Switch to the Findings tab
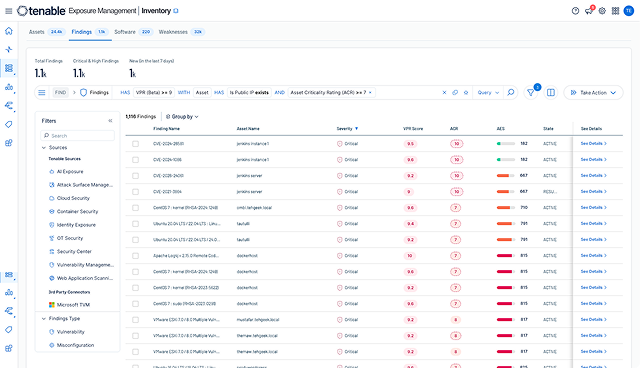The width and height of the screenshot is (640, 368). [90, 32]
